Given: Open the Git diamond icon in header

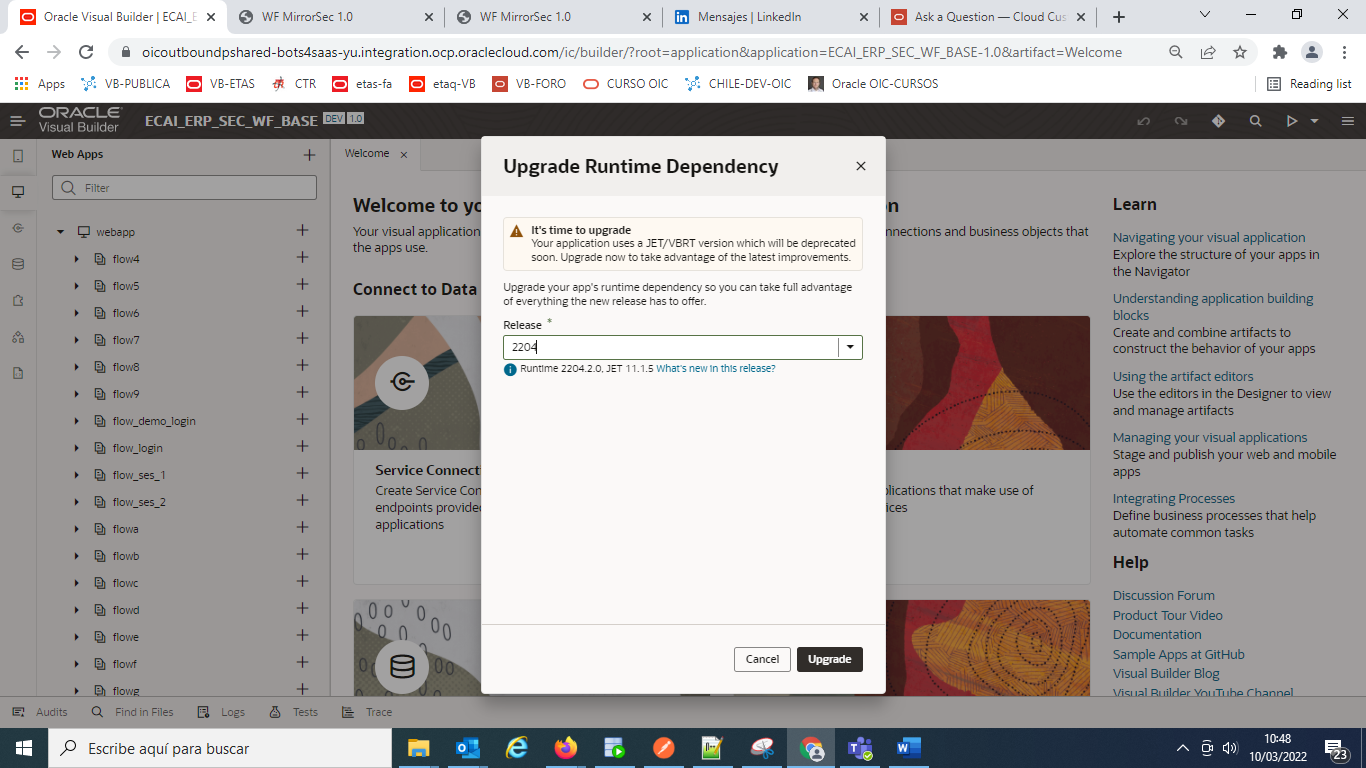Looking at the screenshot, I should coord(1218,121).
